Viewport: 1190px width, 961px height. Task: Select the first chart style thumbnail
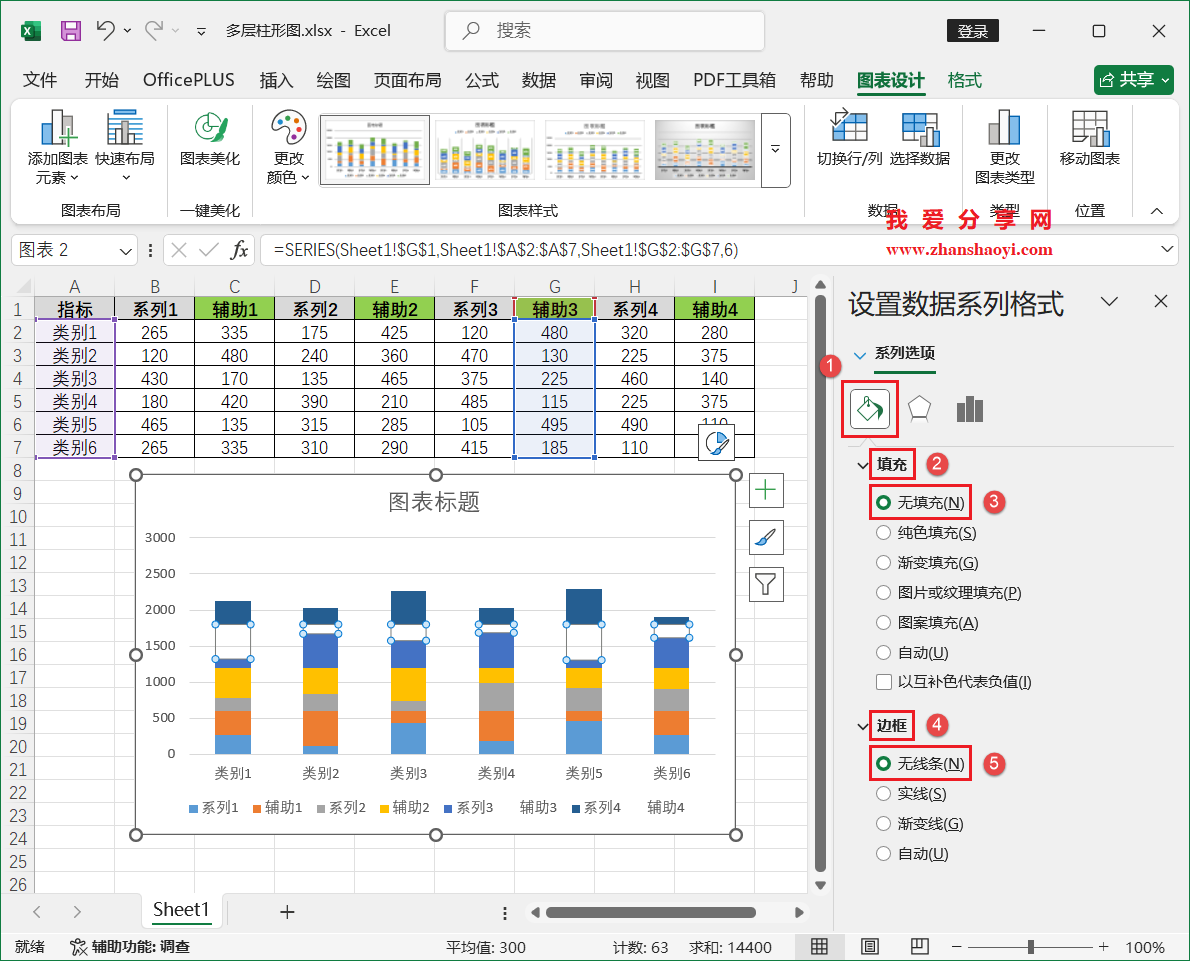pyautogui.click(x=375, y=150)
